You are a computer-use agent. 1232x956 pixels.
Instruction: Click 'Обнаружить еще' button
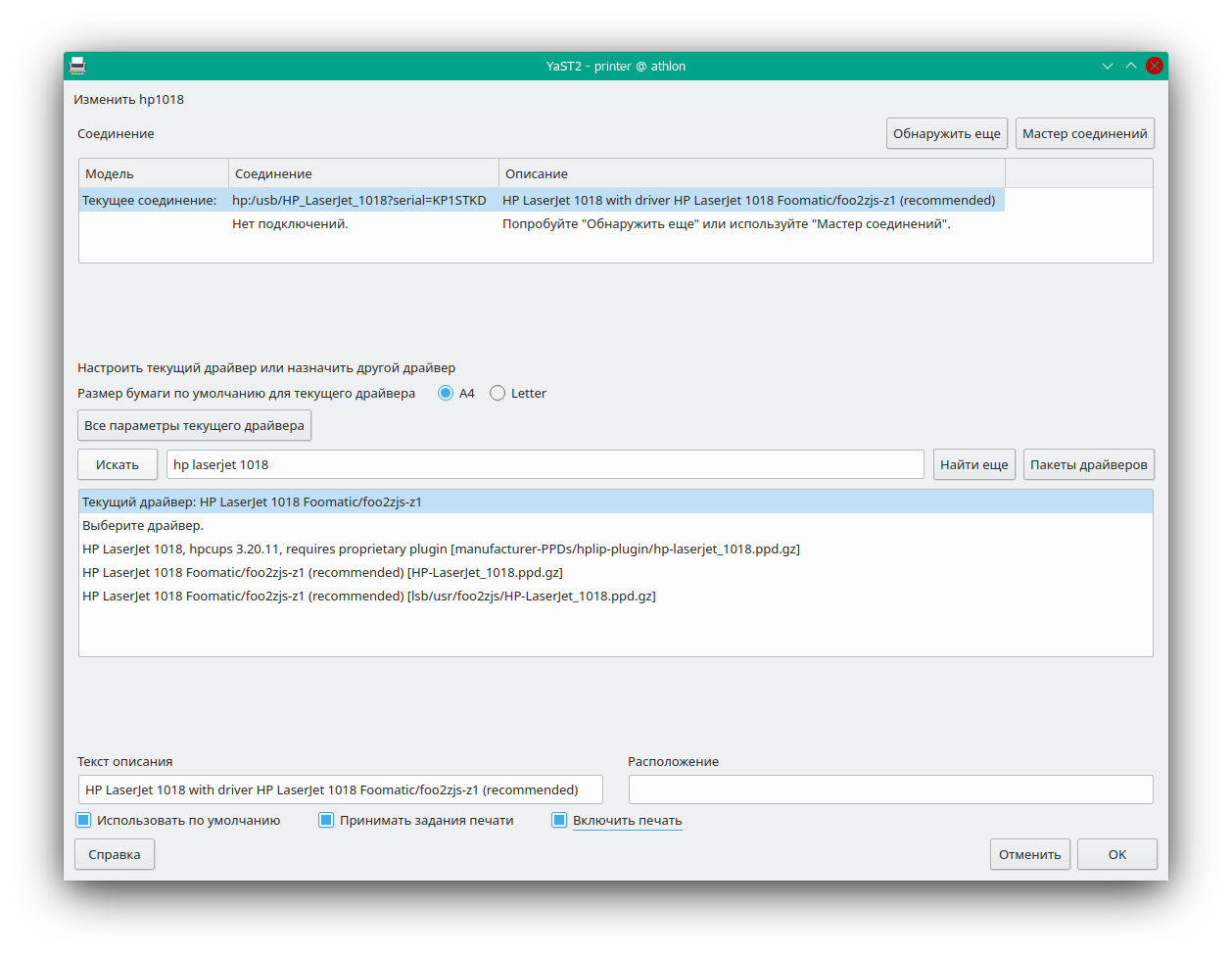point(947,133)
